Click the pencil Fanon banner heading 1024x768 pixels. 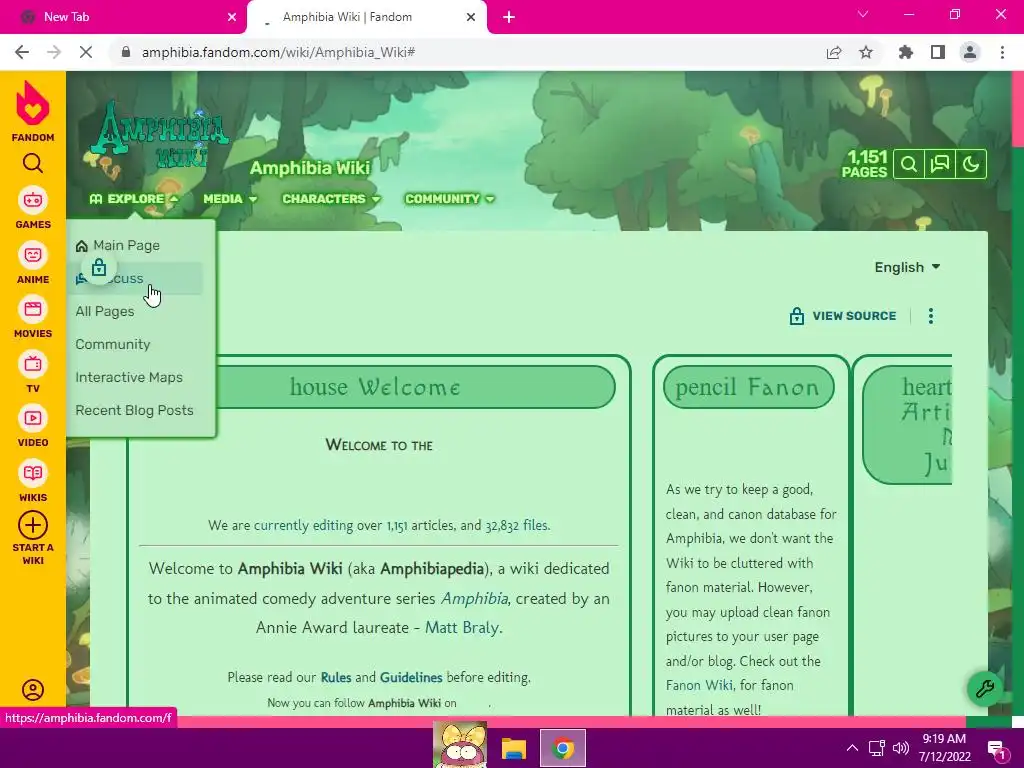748,387
